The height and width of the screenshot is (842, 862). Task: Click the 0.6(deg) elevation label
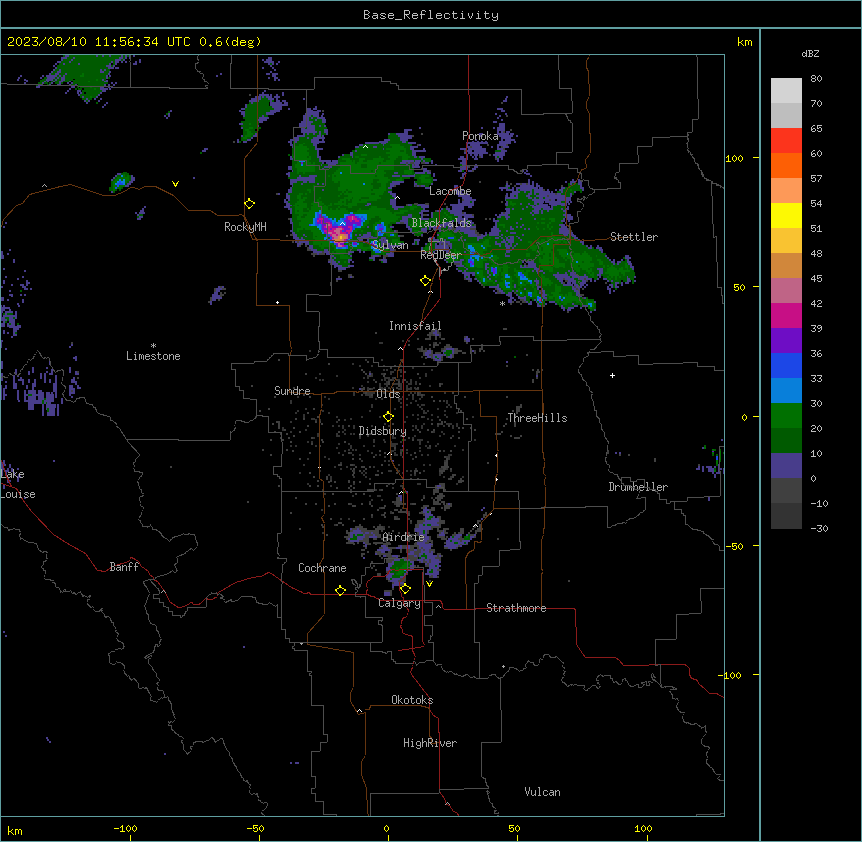click(230, 42)
